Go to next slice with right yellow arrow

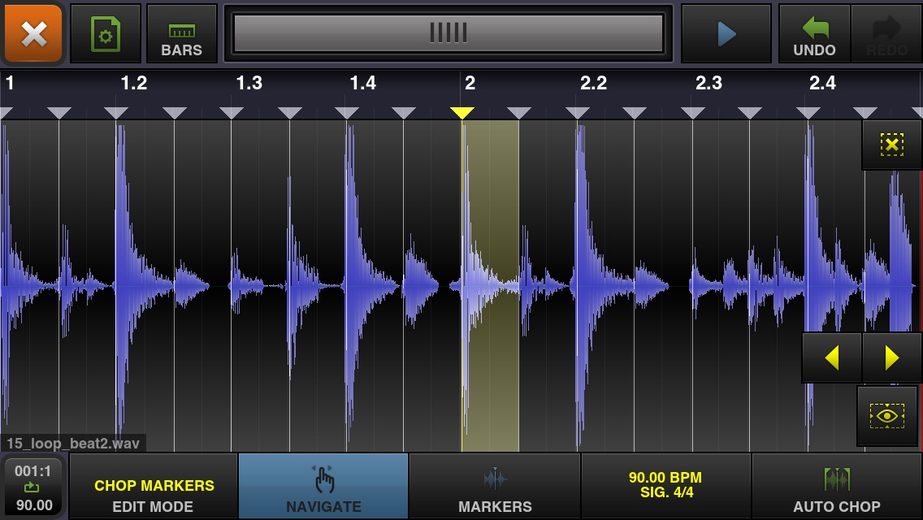tap(892, 357)
